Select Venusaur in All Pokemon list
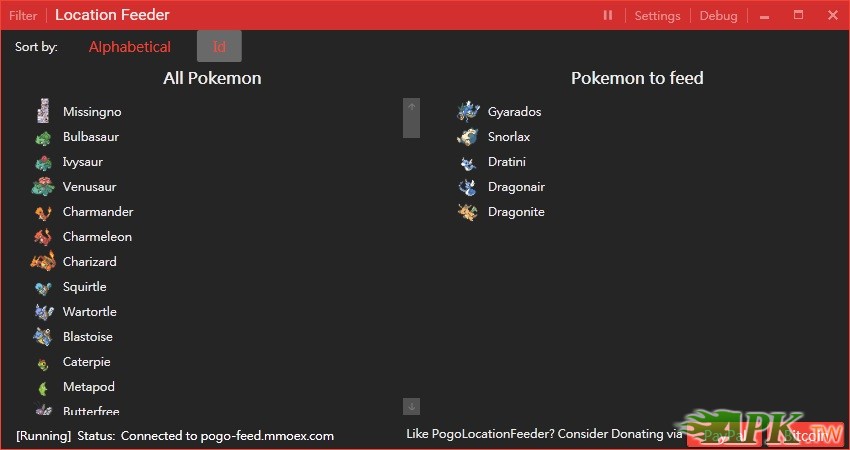This screenshot has width=850, height=450. pos(89,187)
